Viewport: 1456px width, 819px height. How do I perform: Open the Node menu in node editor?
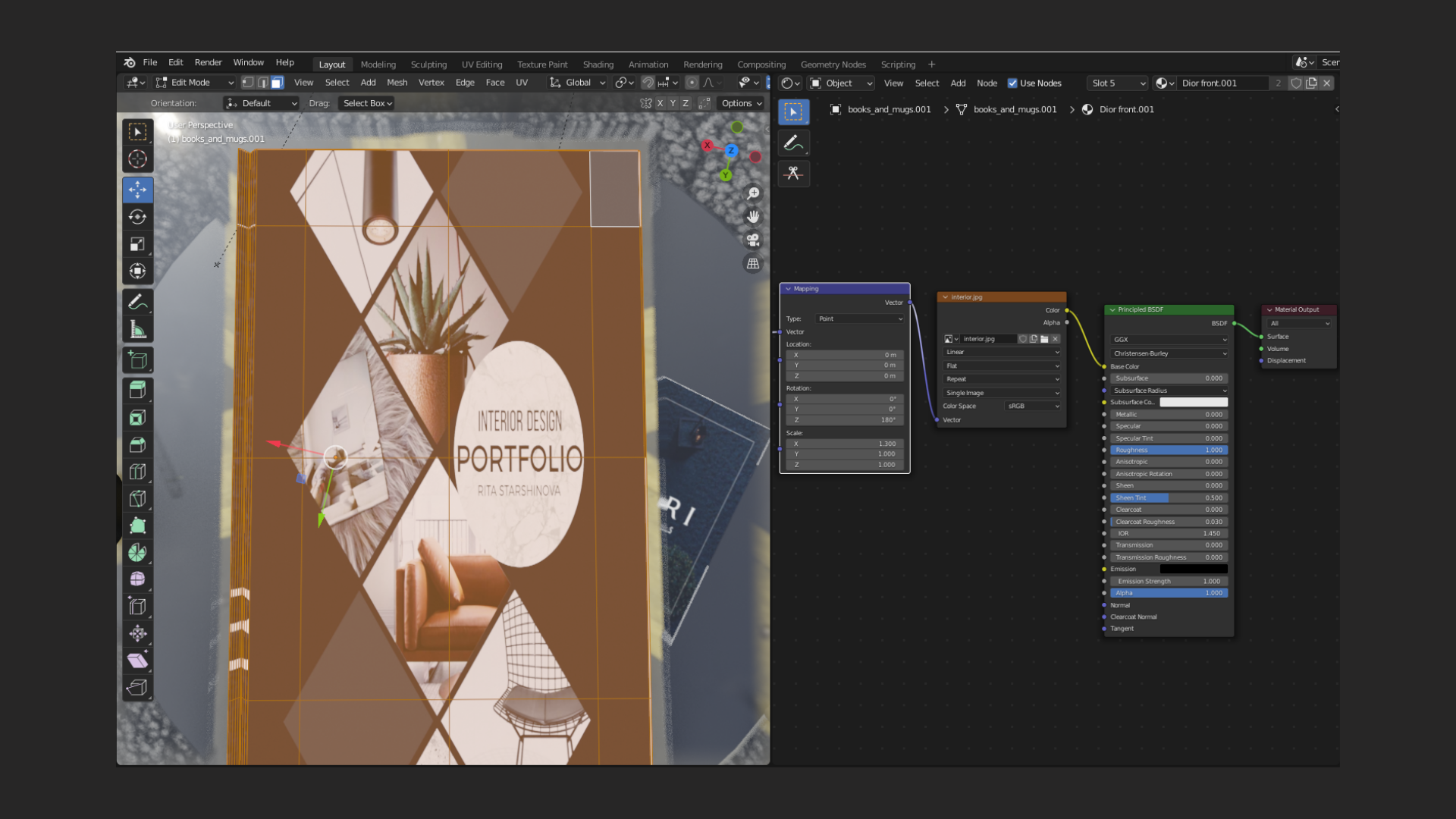[x=987, y=83]
